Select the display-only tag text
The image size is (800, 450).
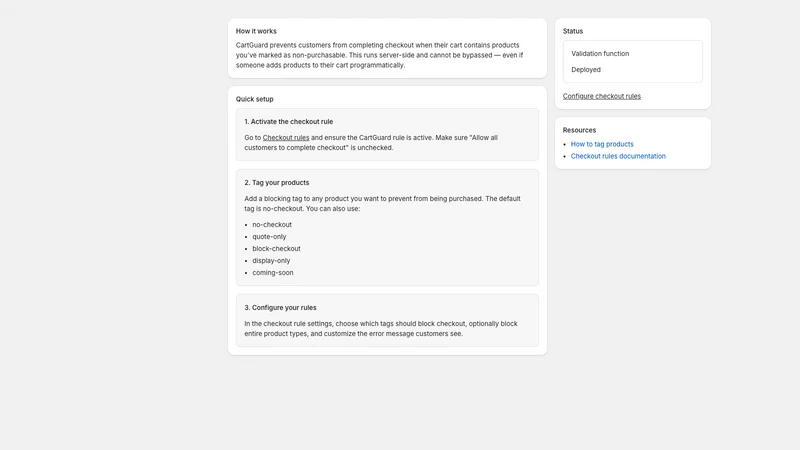tap(271, 261)
